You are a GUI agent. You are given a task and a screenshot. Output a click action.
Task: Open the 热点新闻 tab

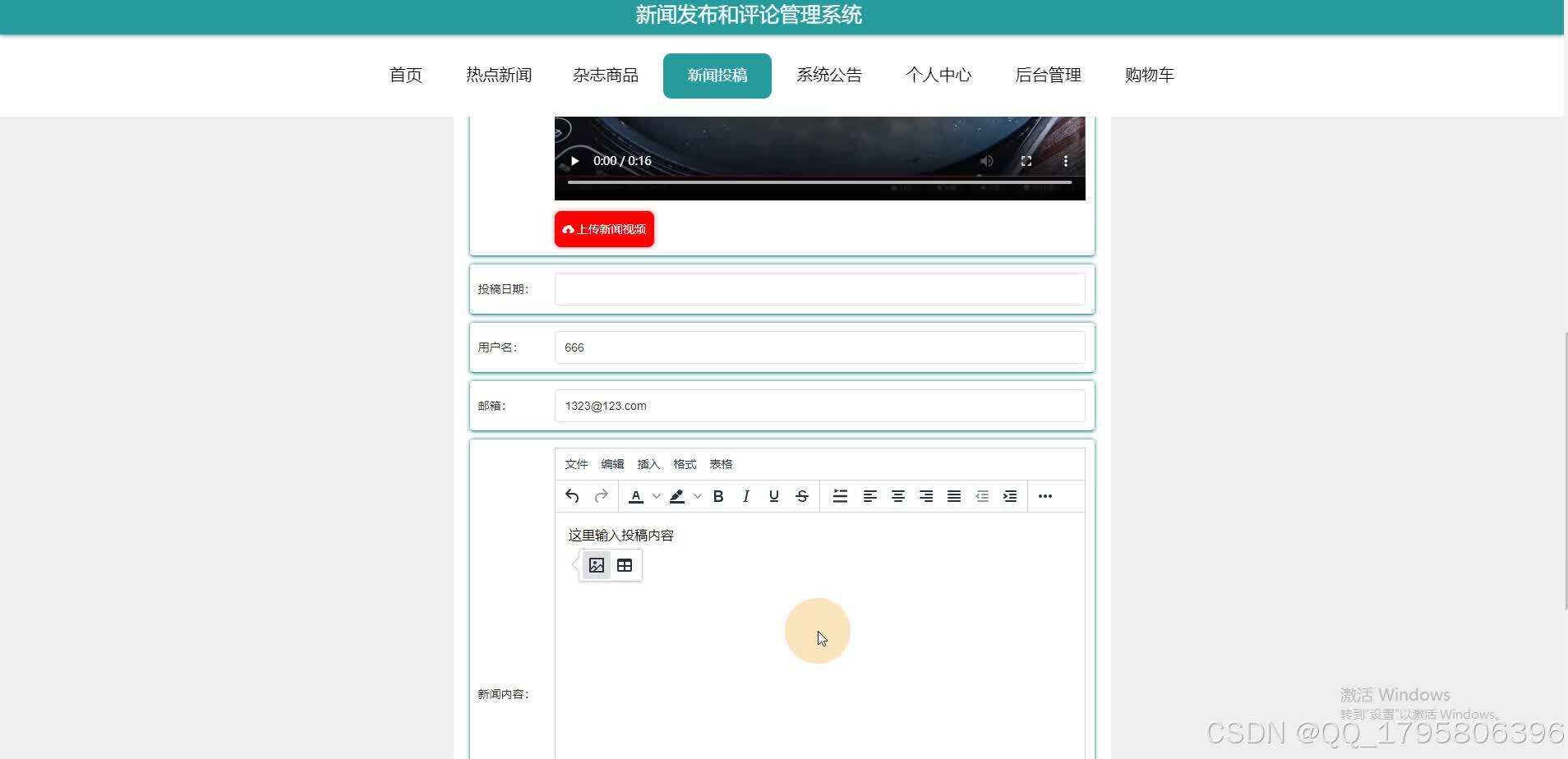499,76
